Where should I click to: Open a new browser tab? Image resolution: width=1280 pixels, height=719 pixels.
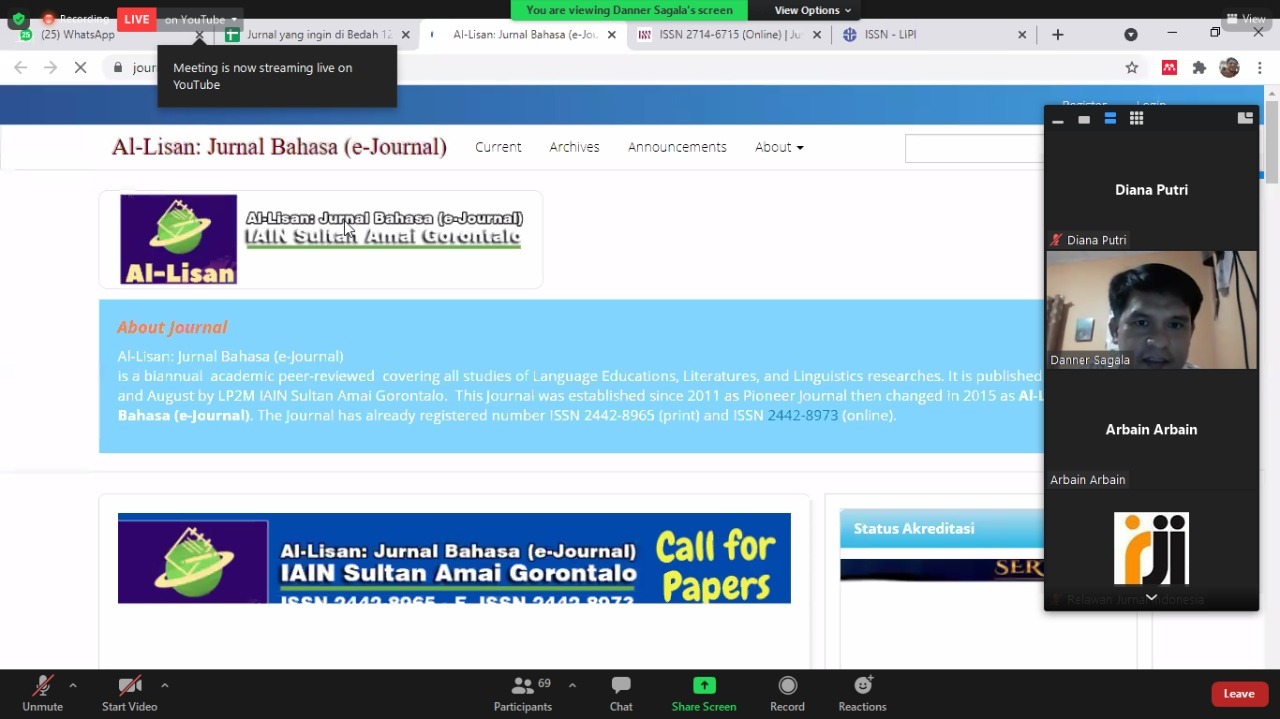pyautogui.click(x=1058, y=35)
